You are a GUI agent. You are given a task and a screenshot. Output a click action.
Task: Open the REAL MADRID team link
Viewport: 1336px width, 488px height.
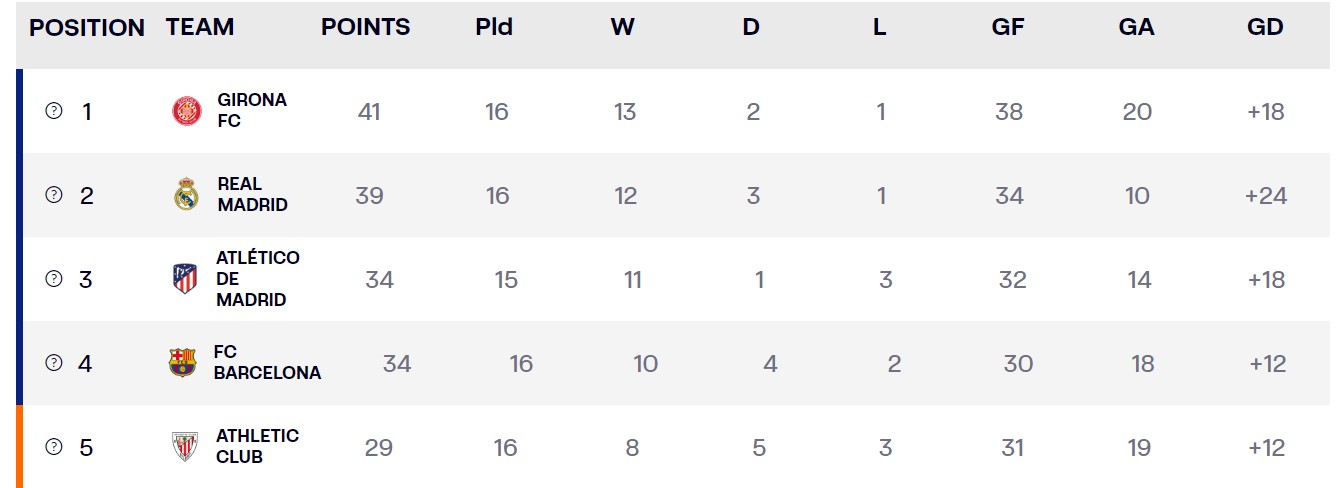coord(252,195)
